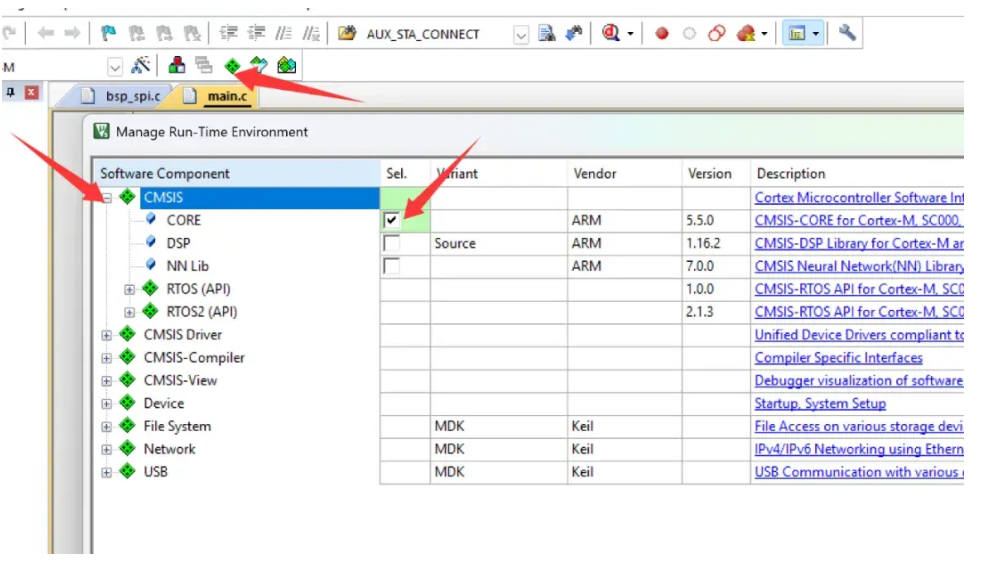
Task: Click the Options for Target magic wand icon
Action: click(x=141, y=66)
